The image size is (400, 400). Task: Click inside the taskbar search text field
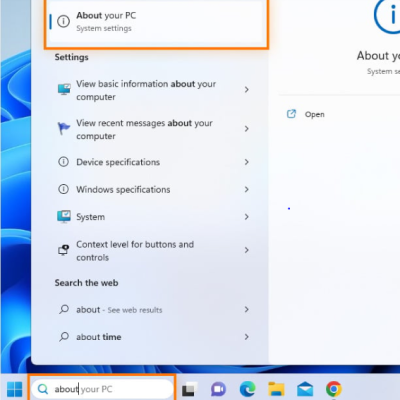[x=103, y=389]
